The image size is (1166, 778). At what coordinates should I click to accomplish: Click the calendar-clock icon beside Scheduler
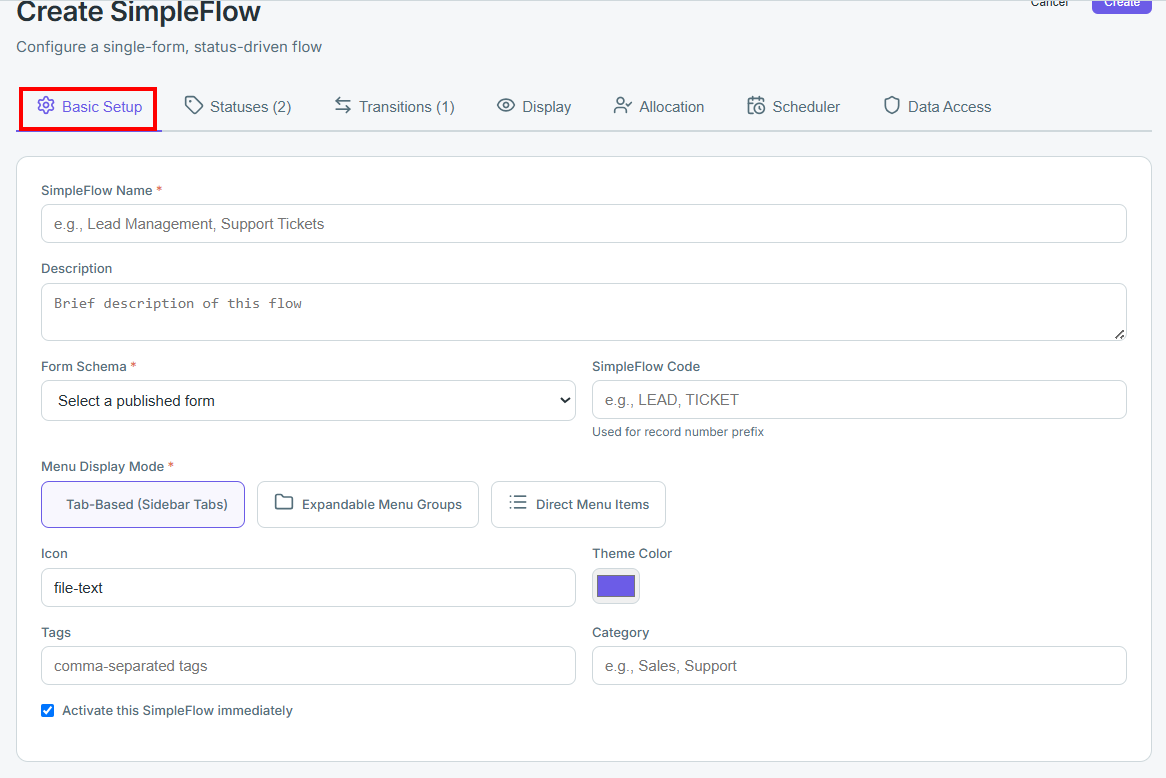[x=756, y=106]
